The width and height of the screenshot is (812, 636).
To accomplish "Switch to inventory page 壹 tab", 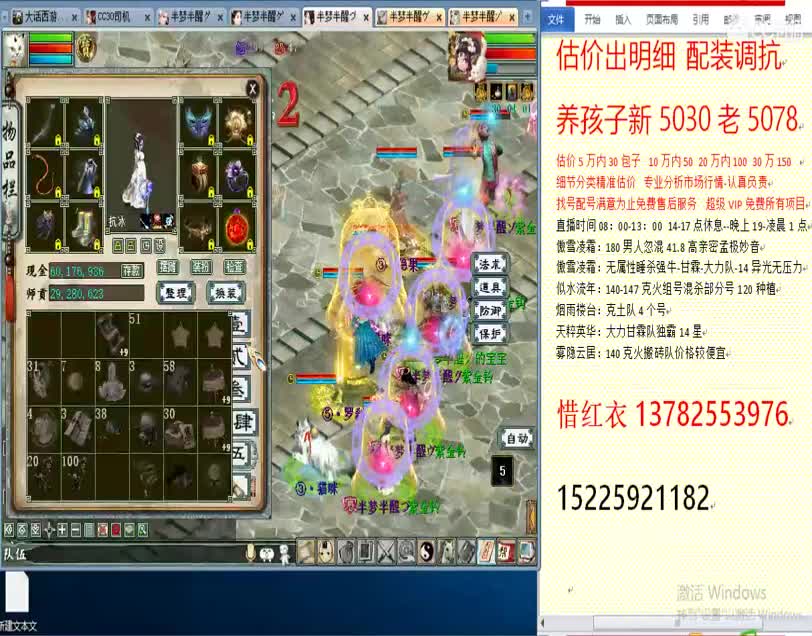I will pyautogui.click(x=241, y=325).
